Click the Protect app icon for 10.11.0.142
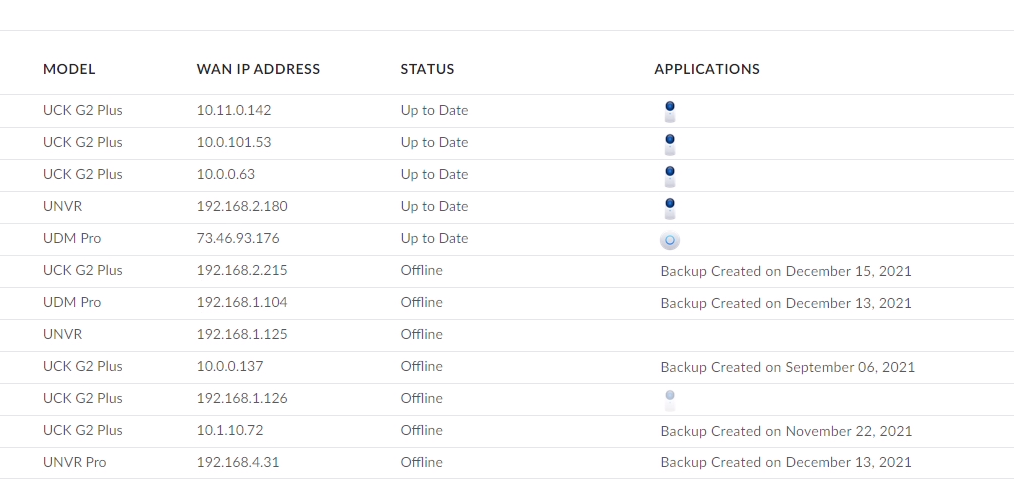 [670, 111]
